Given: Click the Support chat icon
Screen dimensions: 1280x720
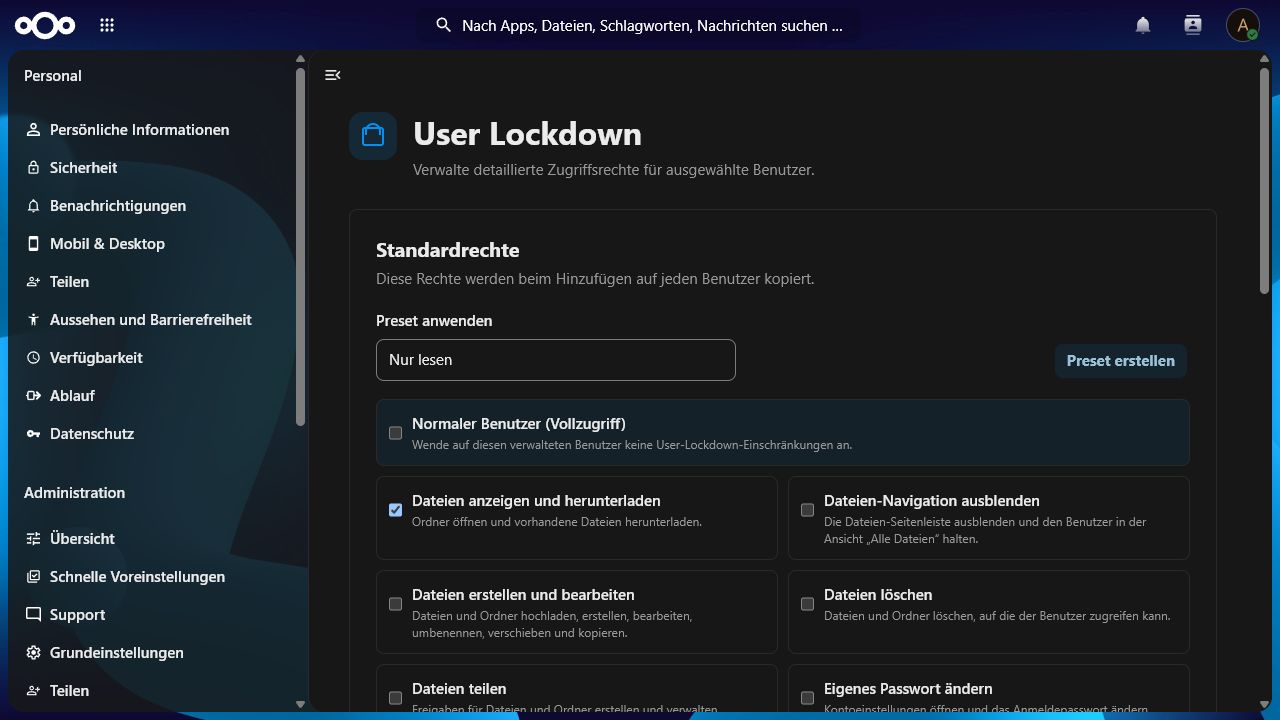Looking at the screenshot, I should 33,615.
